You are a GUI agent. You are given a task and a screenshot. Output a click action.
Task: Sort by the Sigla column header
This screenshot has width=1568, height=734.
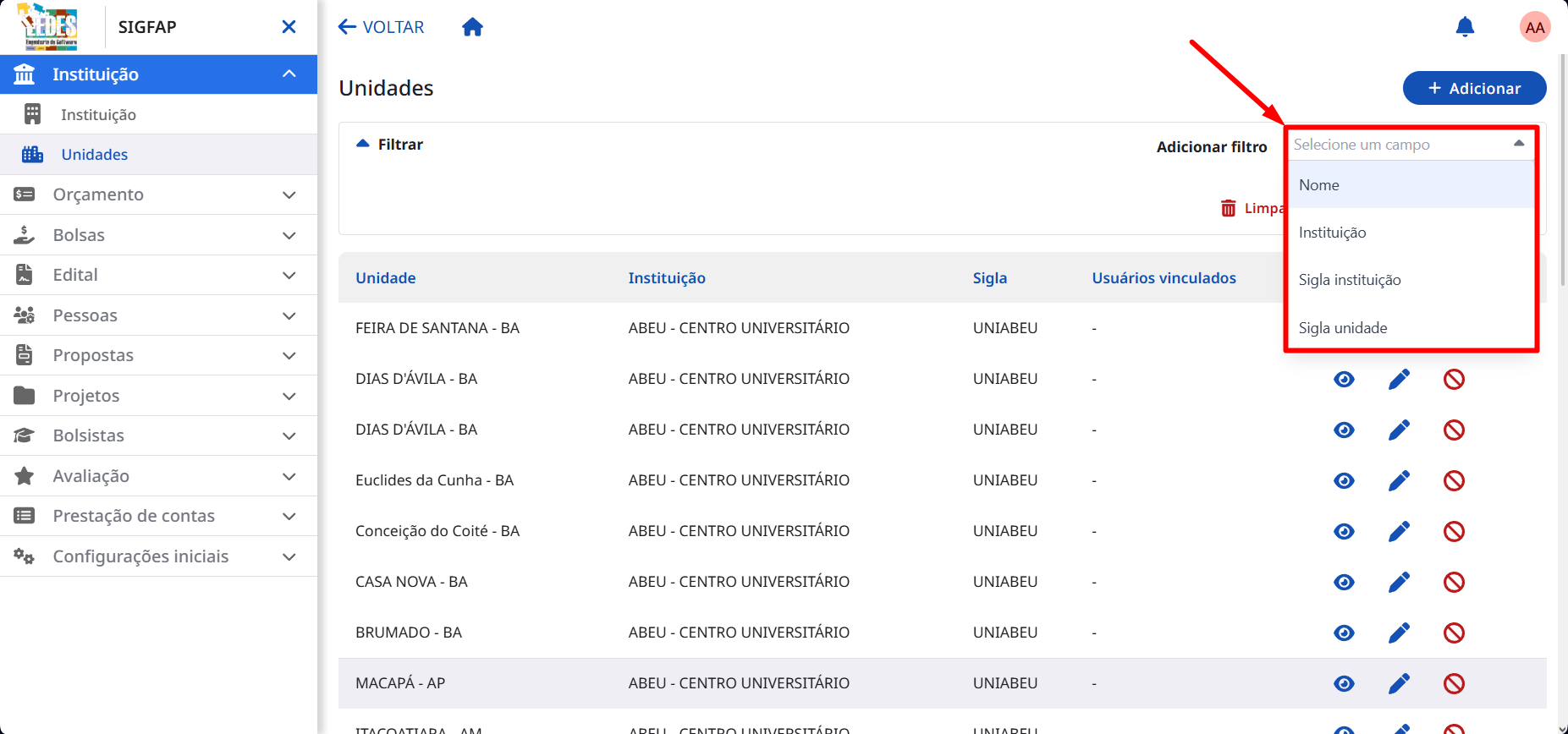[x=989, y=277]
